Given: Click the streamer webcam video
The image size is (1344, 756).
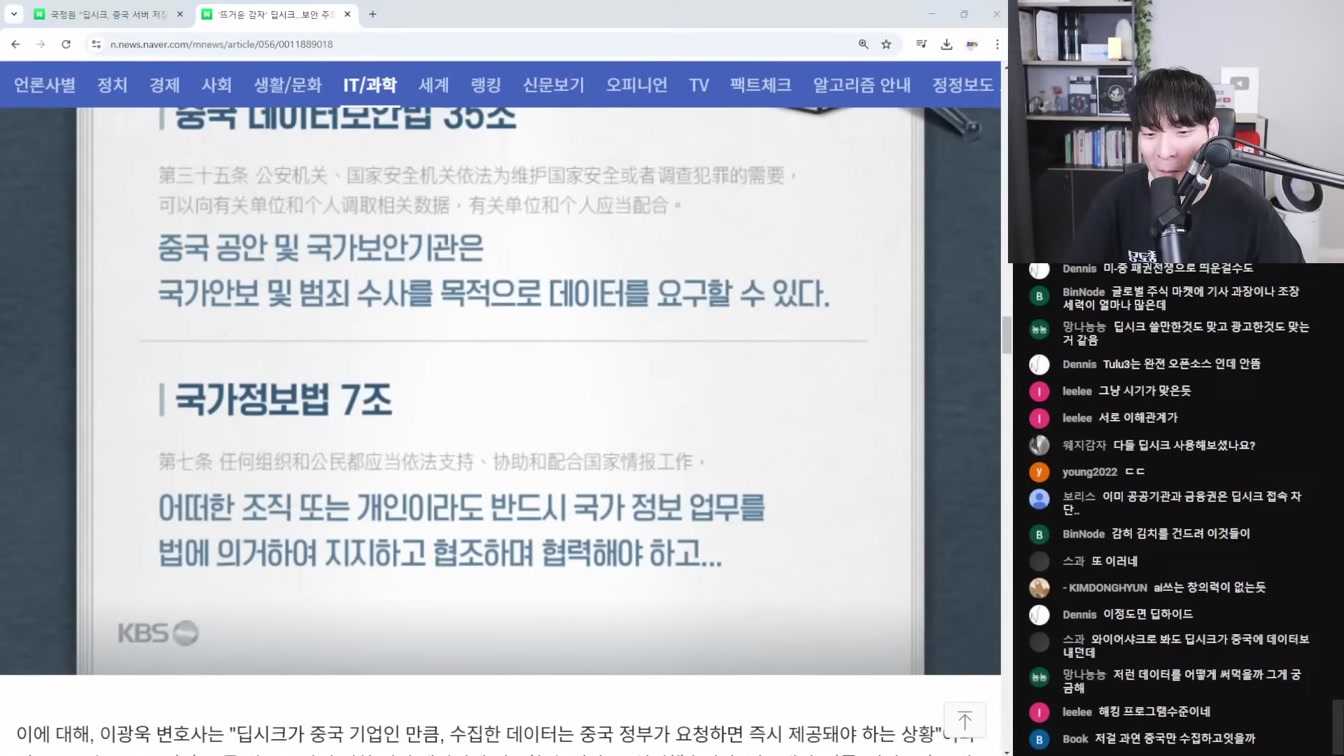Looking at the screenshot, I should click(1176, 131).
